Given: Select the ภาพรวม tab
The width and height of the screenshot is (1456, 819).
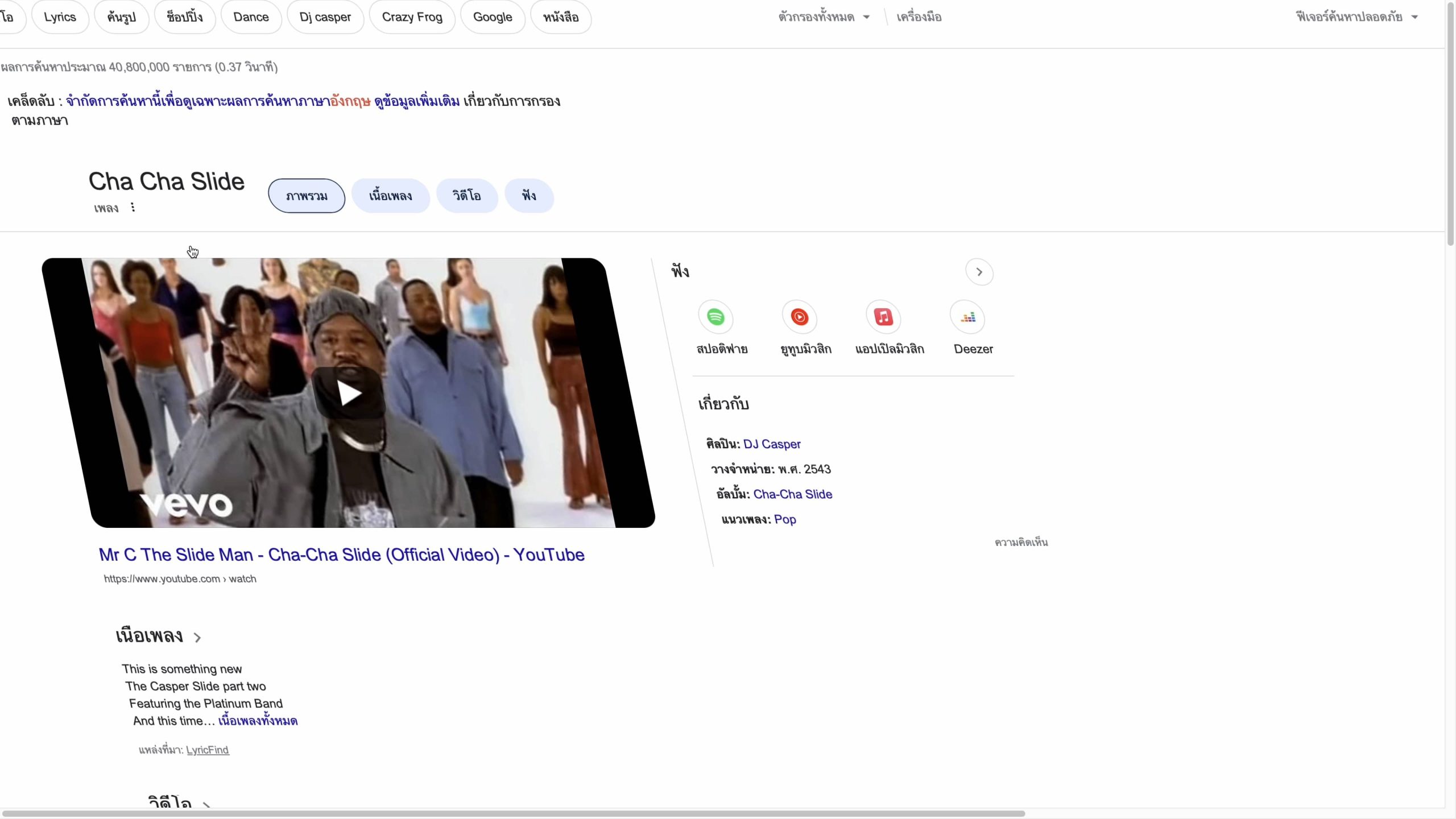Looking at the screenshot, I should [307, 196].
